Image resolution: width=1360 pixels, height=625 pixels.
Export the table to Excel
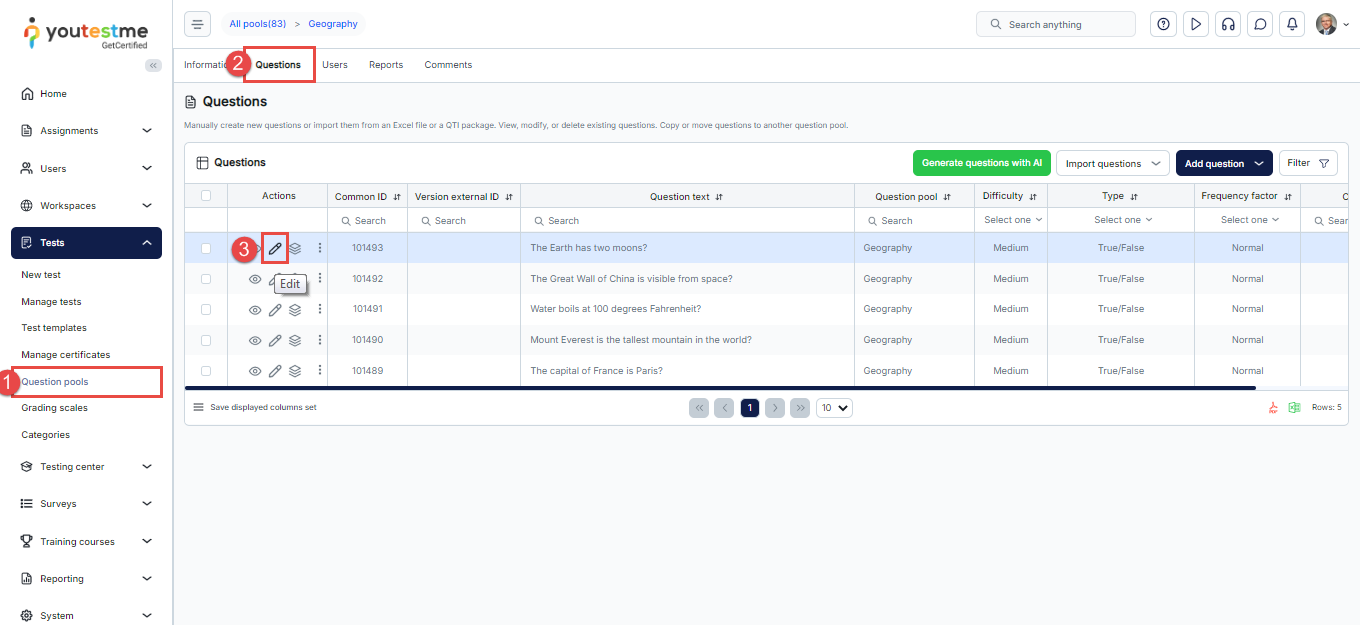pos(1294,408)
